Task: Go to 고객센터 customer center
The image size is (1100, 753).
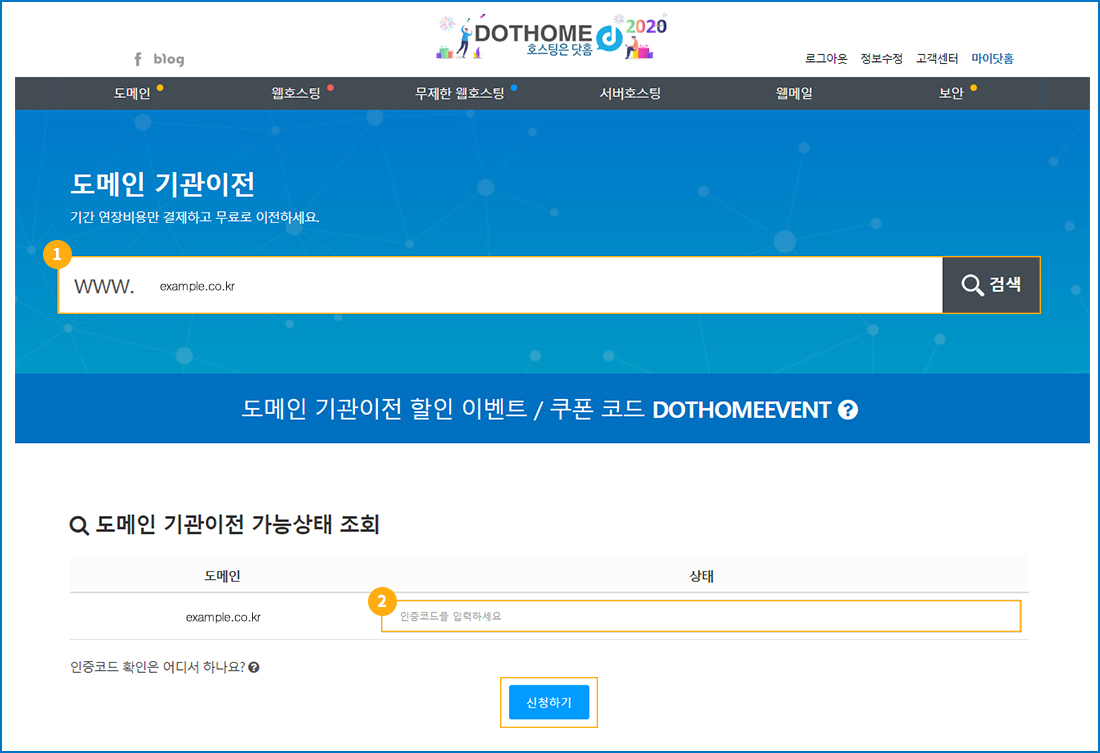Action: tap(937, 58)
